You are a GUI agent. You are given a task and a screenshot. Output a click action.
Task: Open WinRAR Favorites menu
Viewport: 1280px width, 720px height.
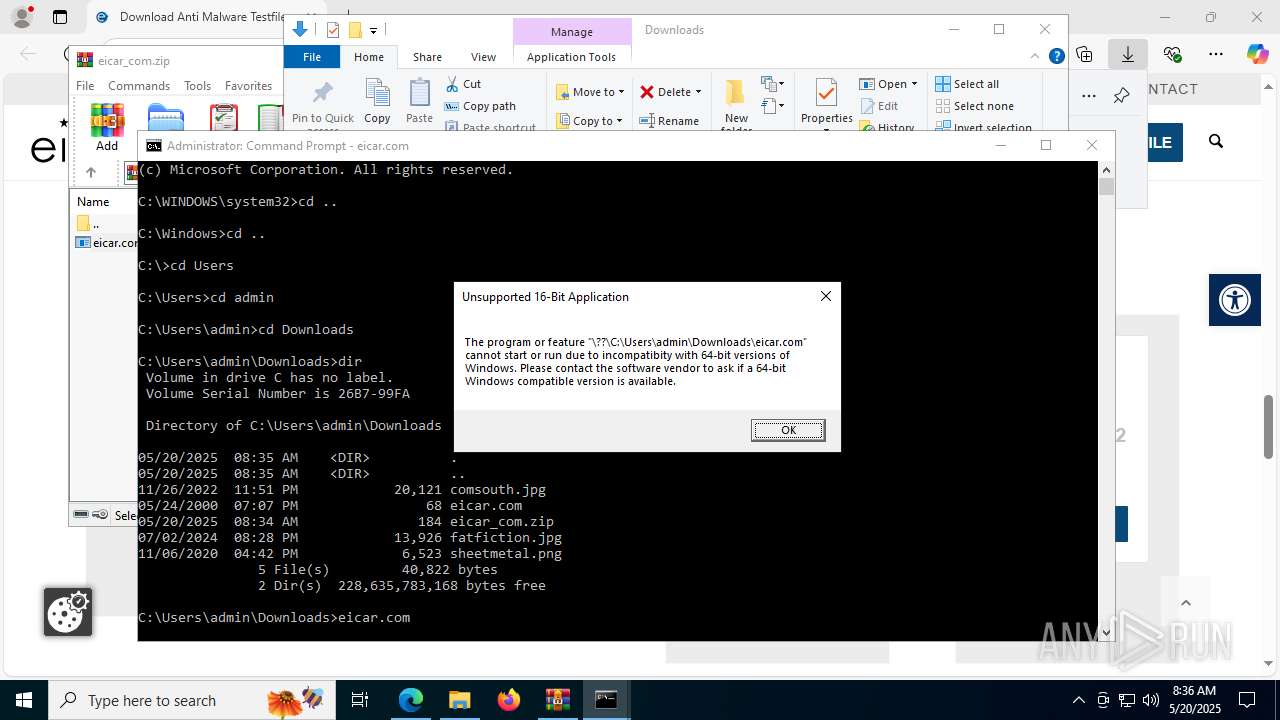[x=248, y=86]
